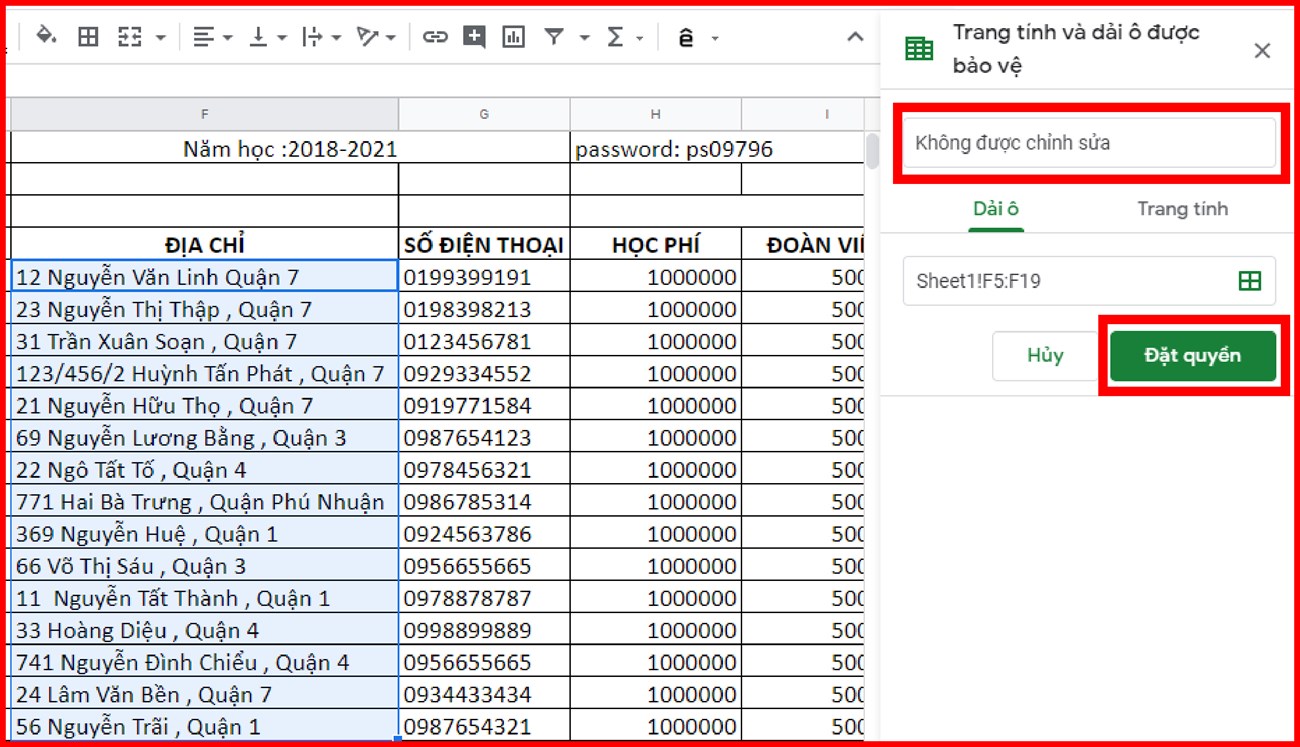Expand vertical align dropdown arrow
The width and height of the screenshot is (1300, 747).
click(x=282, y=38)
